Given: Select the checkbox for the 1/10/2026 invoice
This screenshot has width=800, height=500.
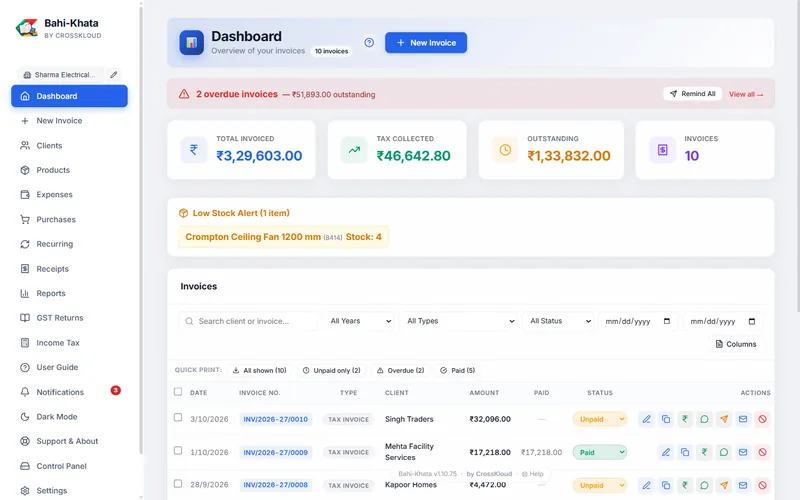Looking at the screenshot, I should [x=178, y=451].
